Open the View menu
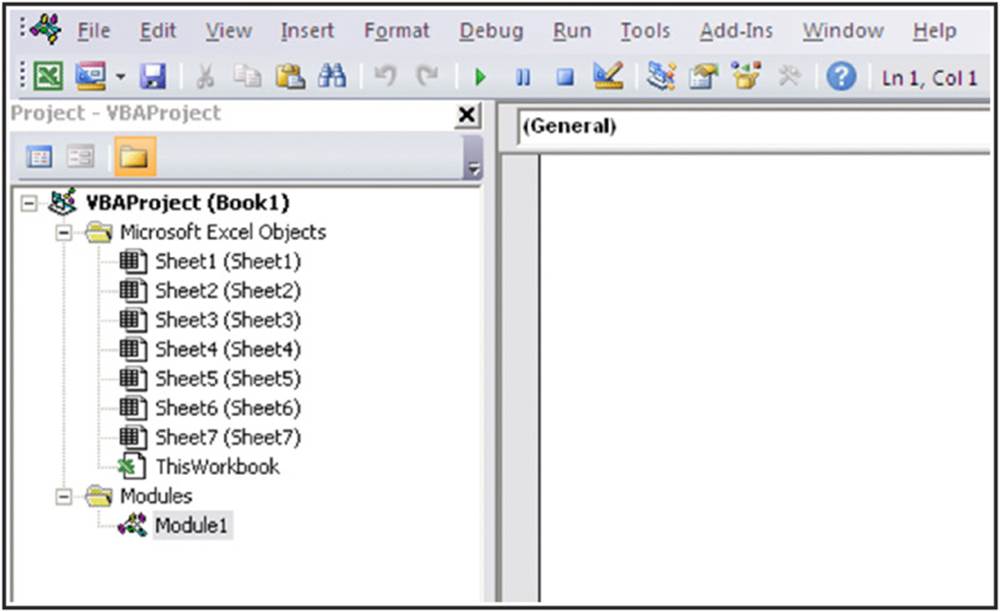1000x612 pixels. [x=229, y=31]
